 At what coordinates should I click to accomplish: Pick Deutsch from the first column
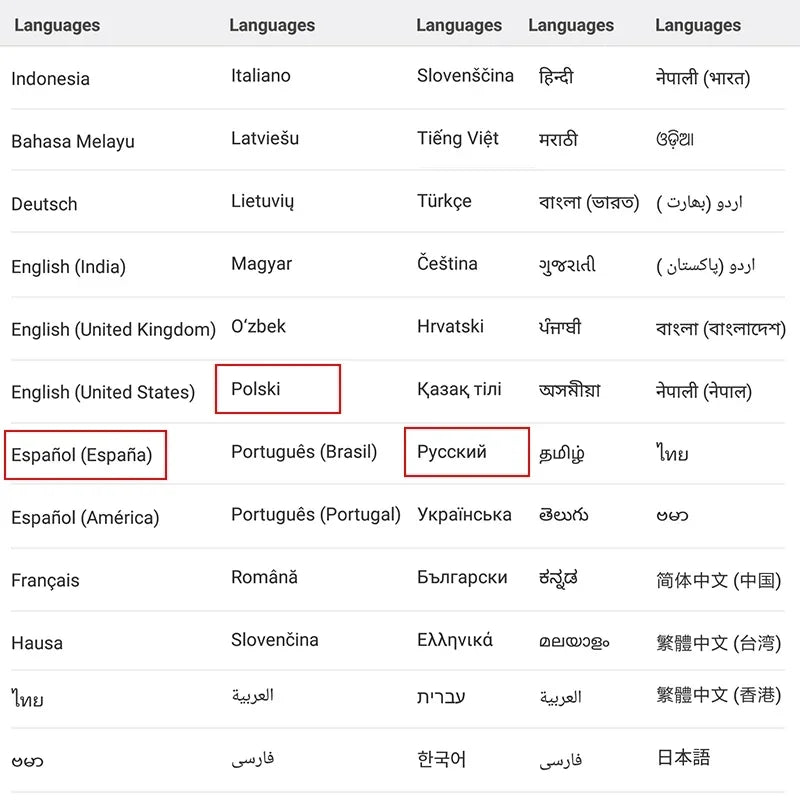pos(44,204)
